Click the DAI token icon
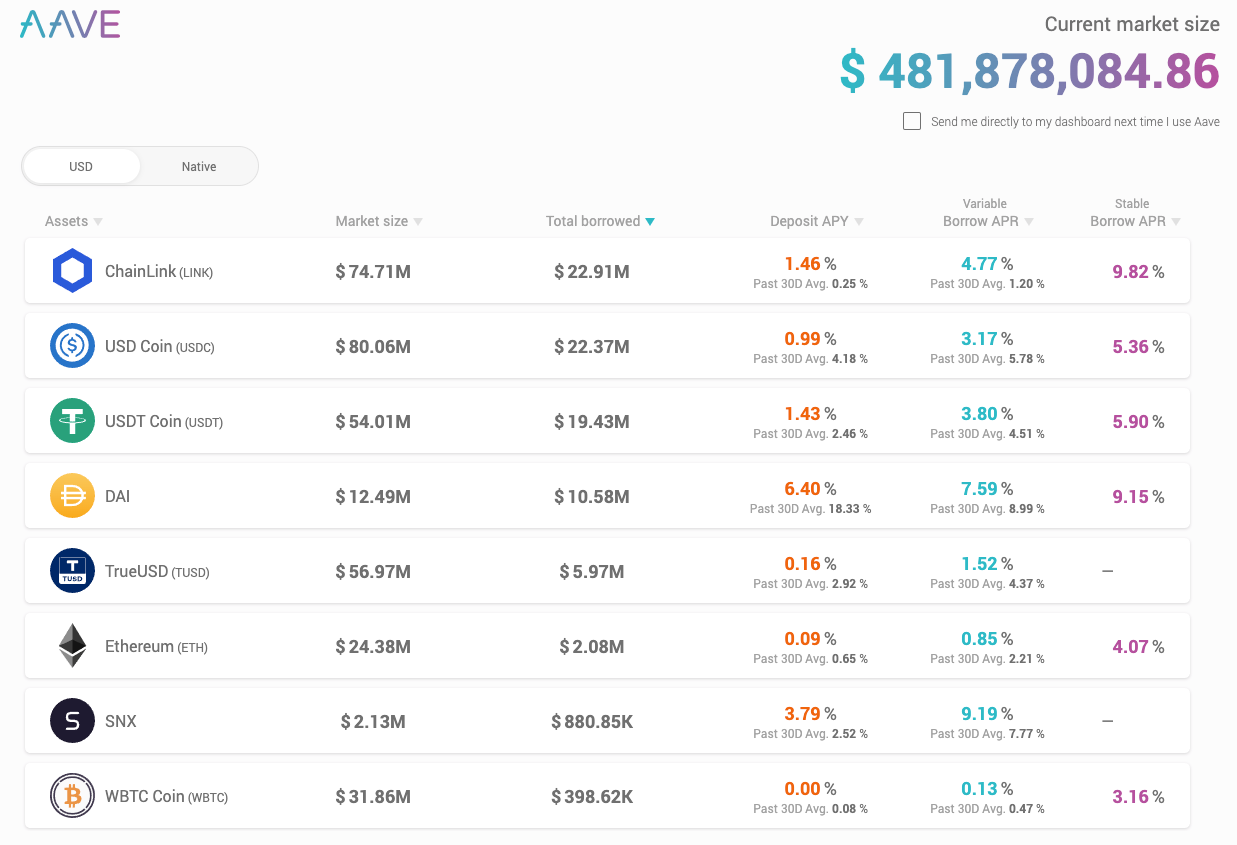 click(72, 496)
